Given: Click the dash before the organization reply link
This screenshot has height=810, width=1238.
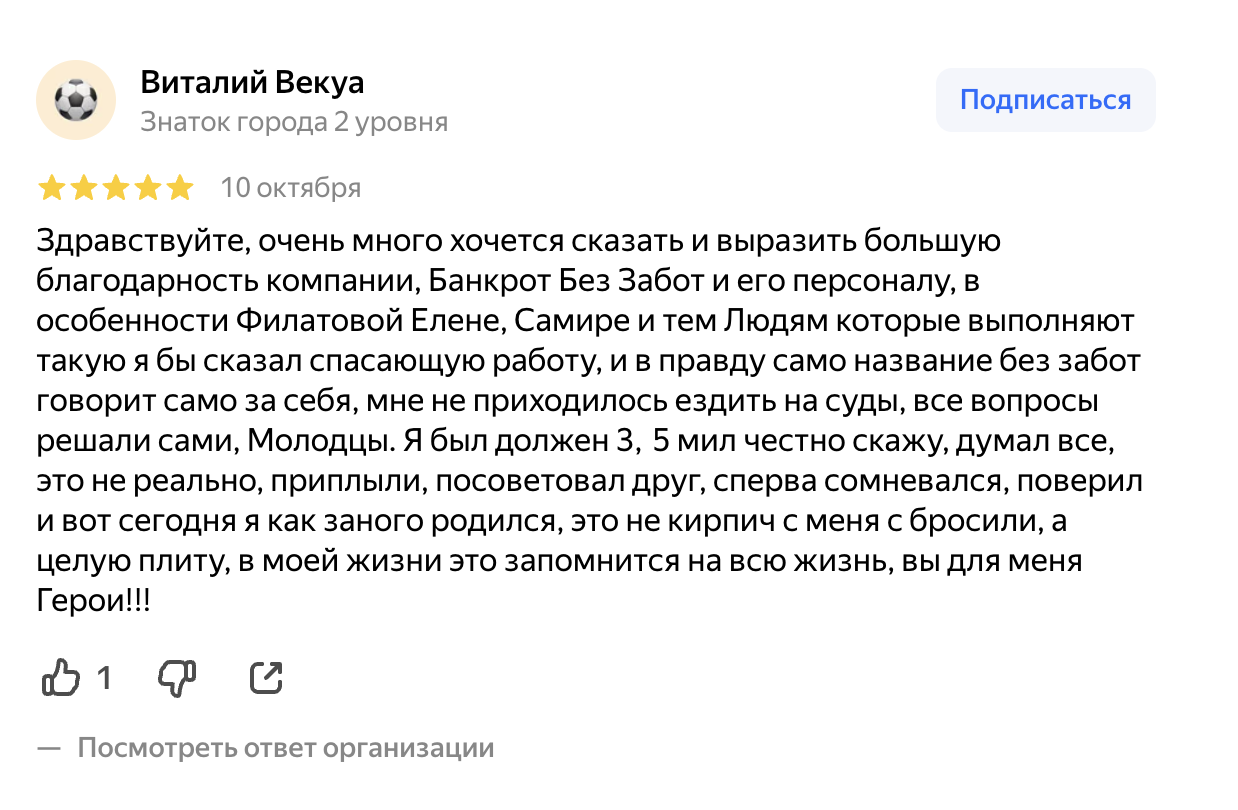Looking at the screenshot, I should point(49,748).
